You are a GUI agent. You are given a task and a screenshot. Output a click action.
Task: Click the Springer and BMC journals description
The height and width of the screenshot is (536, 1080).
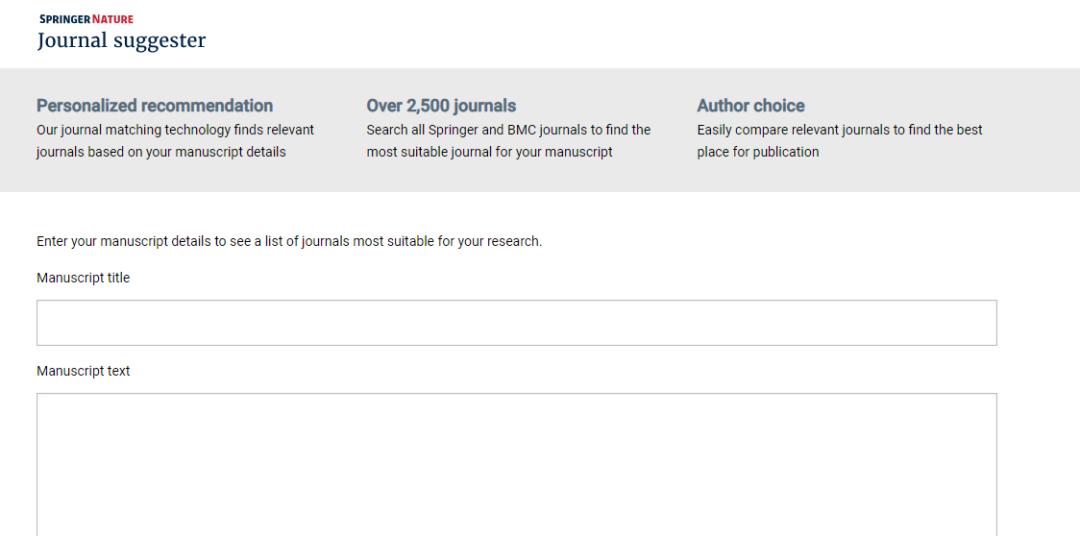click(509, 131)
